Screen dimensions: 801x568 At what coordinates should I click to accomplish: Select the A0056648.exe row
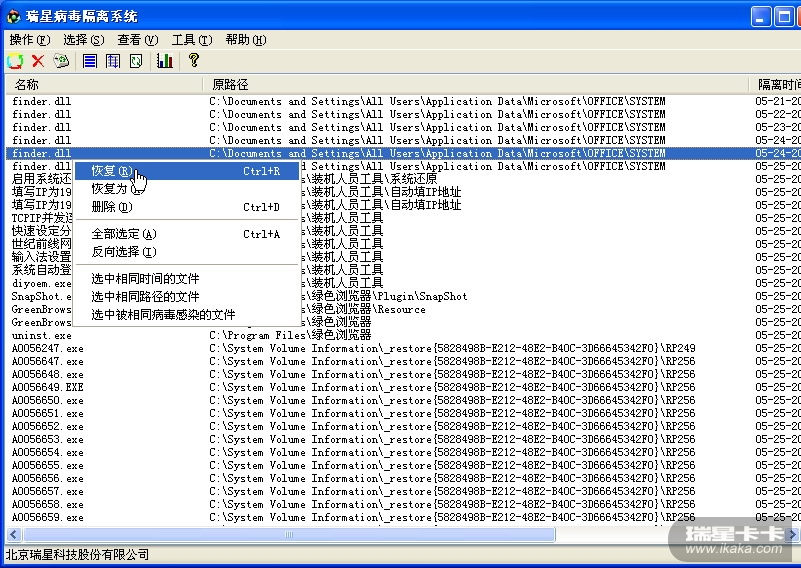pos(403,374)
